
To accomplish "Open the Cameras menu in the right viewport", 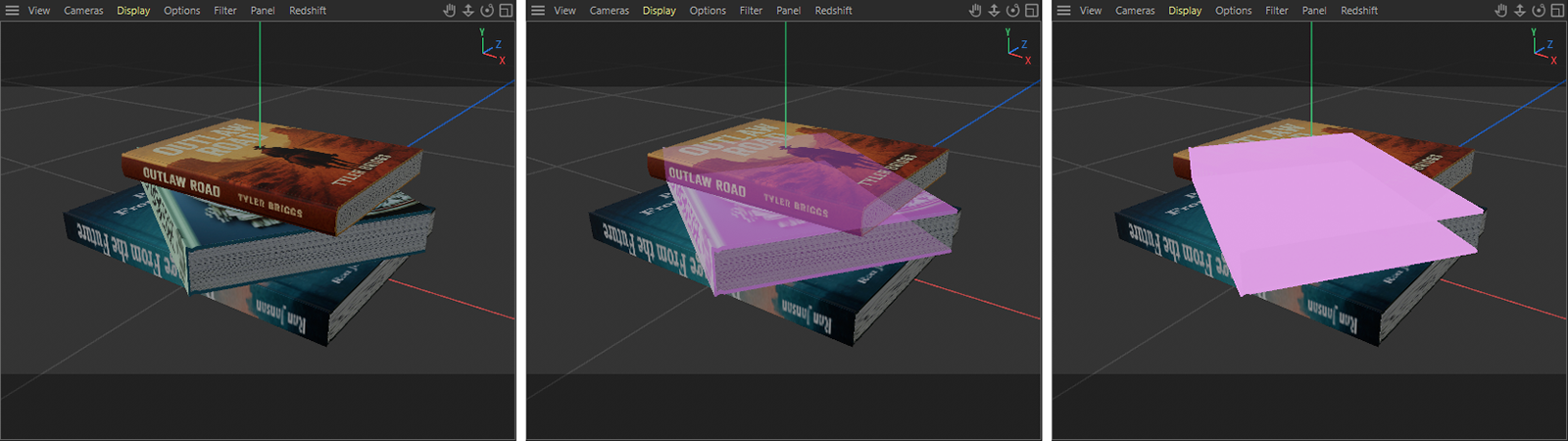I will point(1135,11).
